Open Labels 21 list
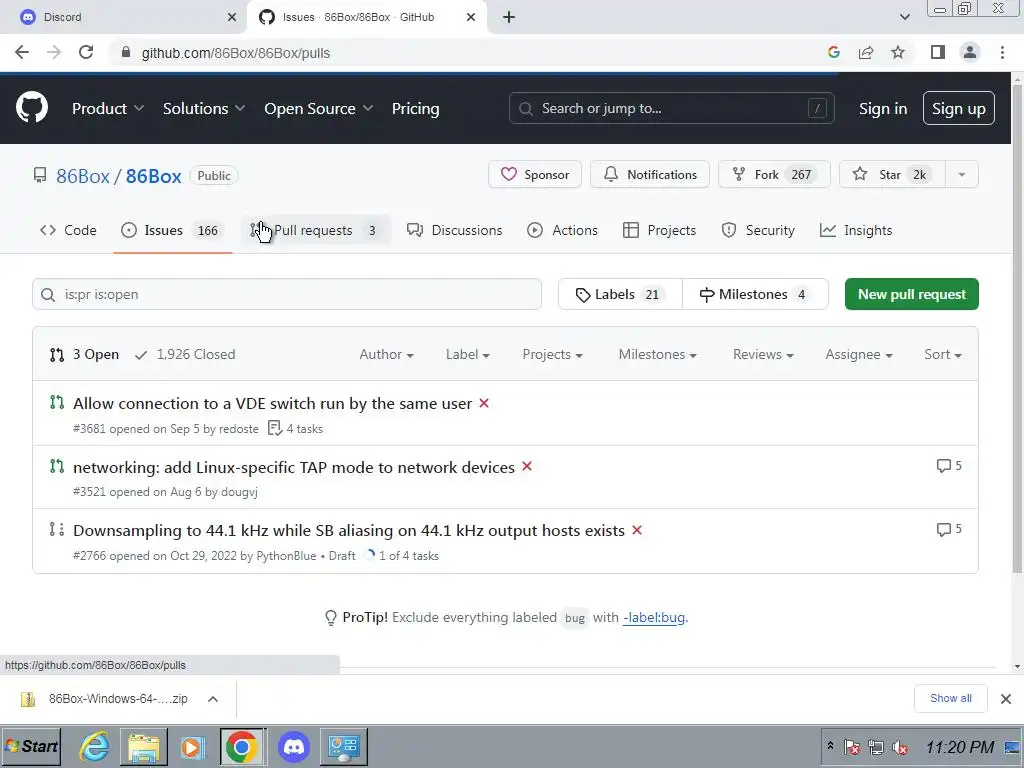1024x768 pixels. click(620, 294)
